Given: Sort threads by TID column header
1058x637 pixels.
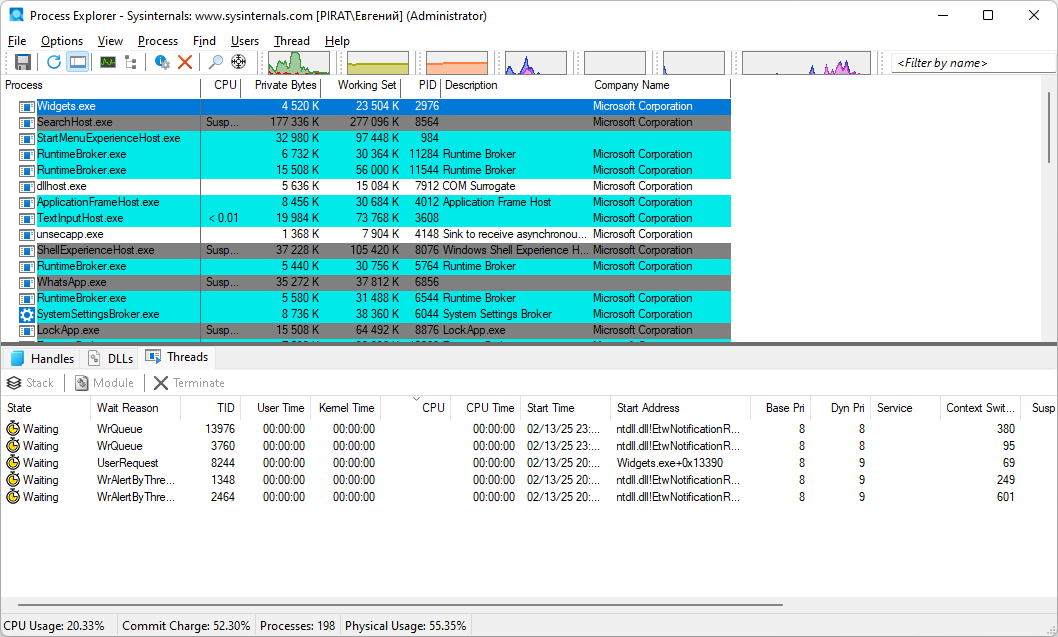Looking at the screenshot, I should pyautogui.click(x=211, y=408).
